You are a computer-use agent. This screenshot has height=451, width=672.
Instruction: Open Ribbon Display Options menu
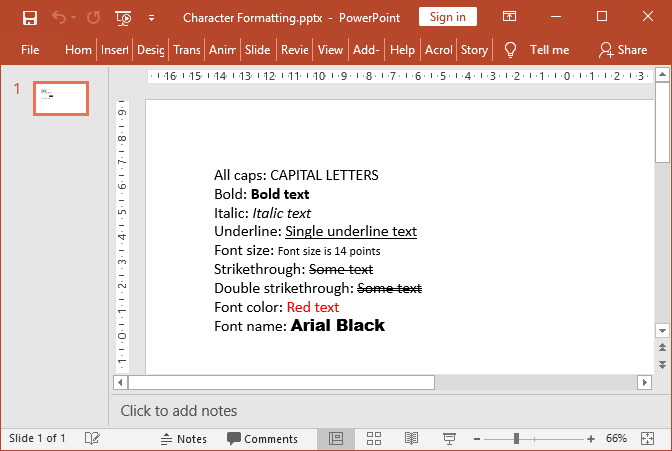[510, 17]
